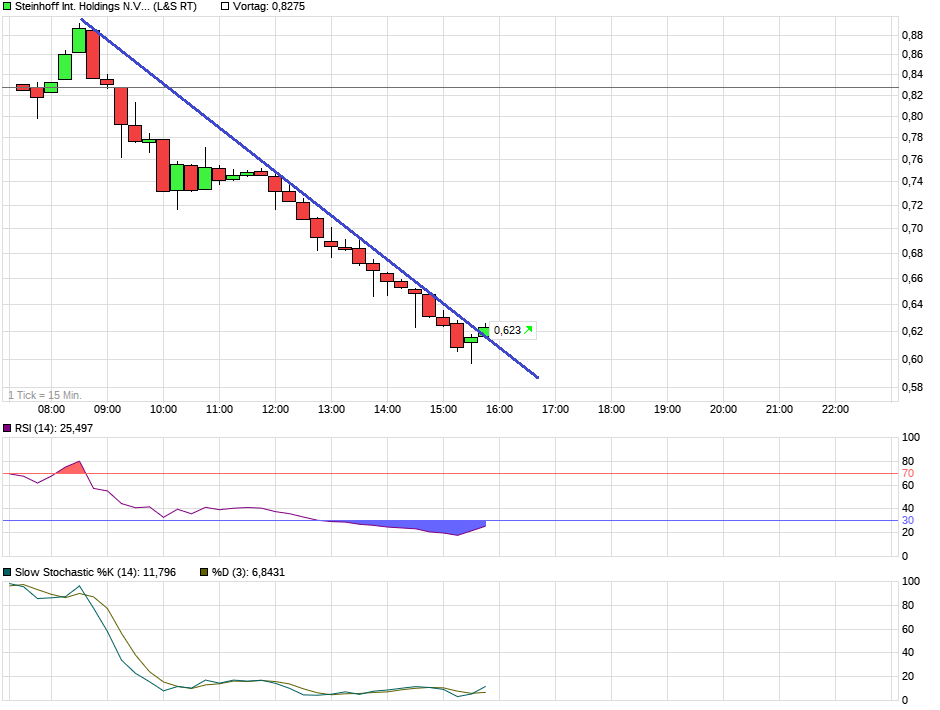The width and height of the screenshot is (940, 710).
Task: Click the Vortag: 0,8275 text
Action: pos(269,7)
